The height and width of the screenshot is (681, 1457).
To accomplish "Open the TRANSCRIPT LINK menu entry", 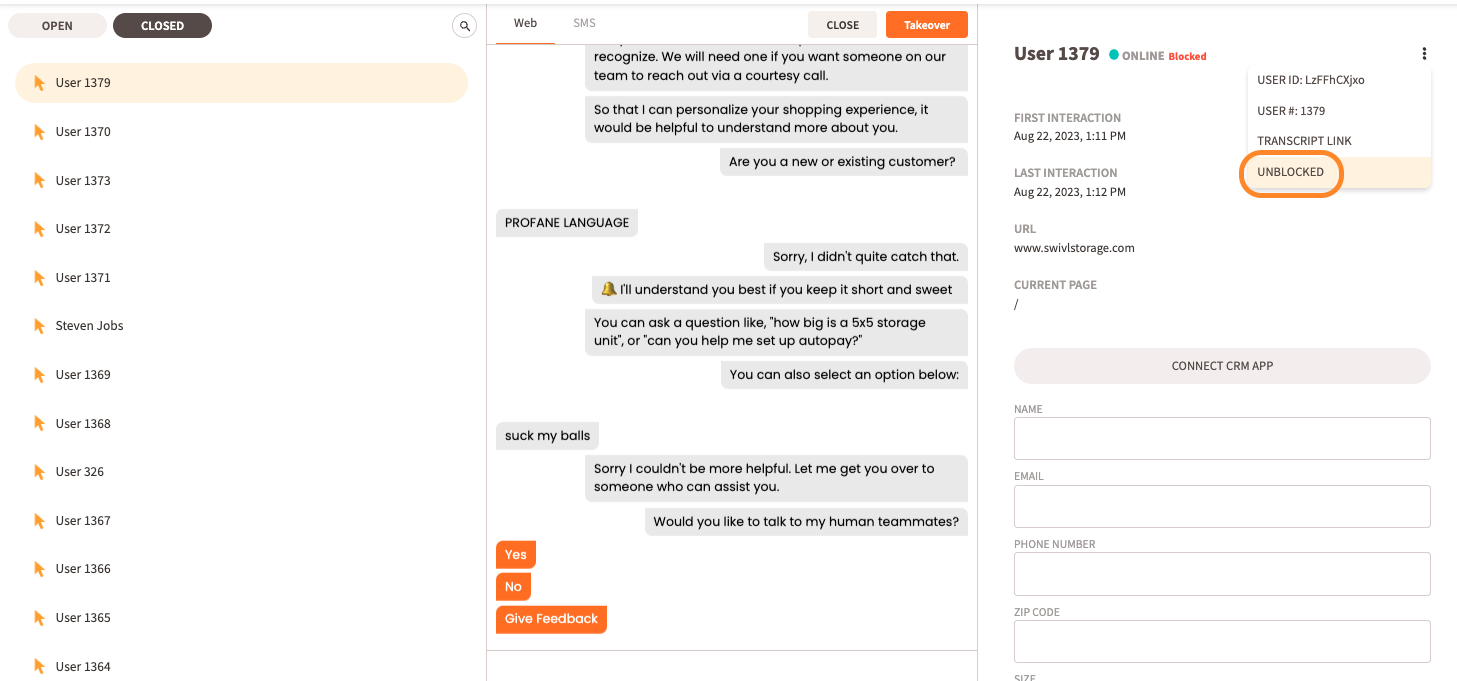I will 1304,141.
